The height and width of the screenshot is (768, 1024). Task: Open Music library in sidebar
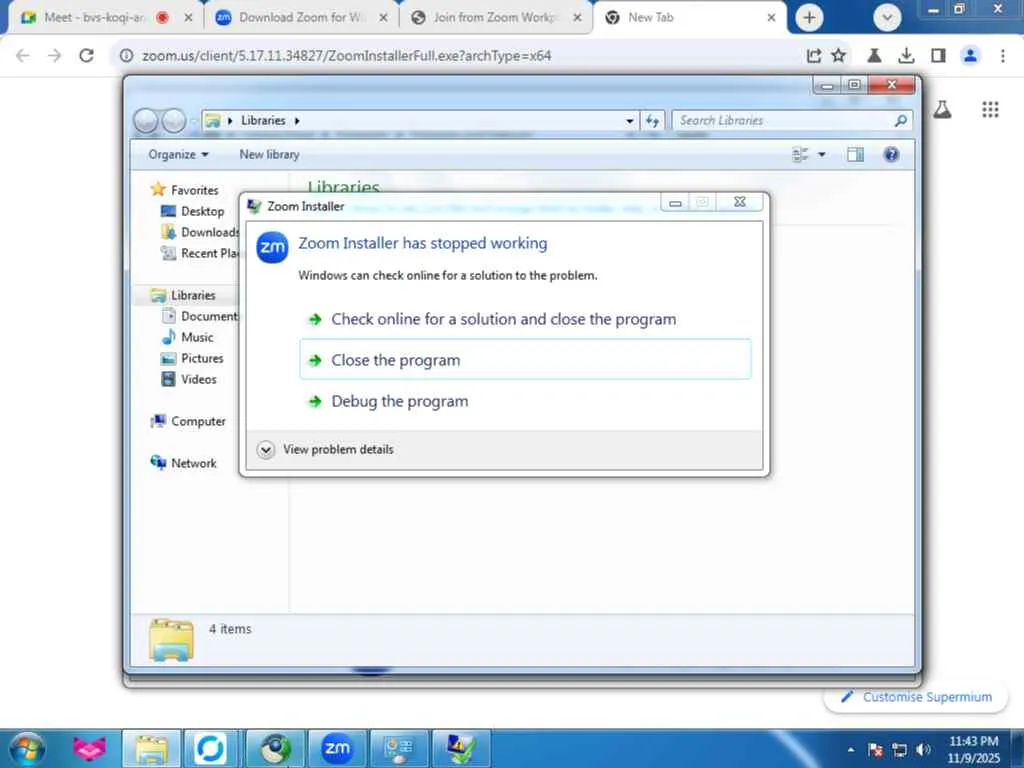197,337
